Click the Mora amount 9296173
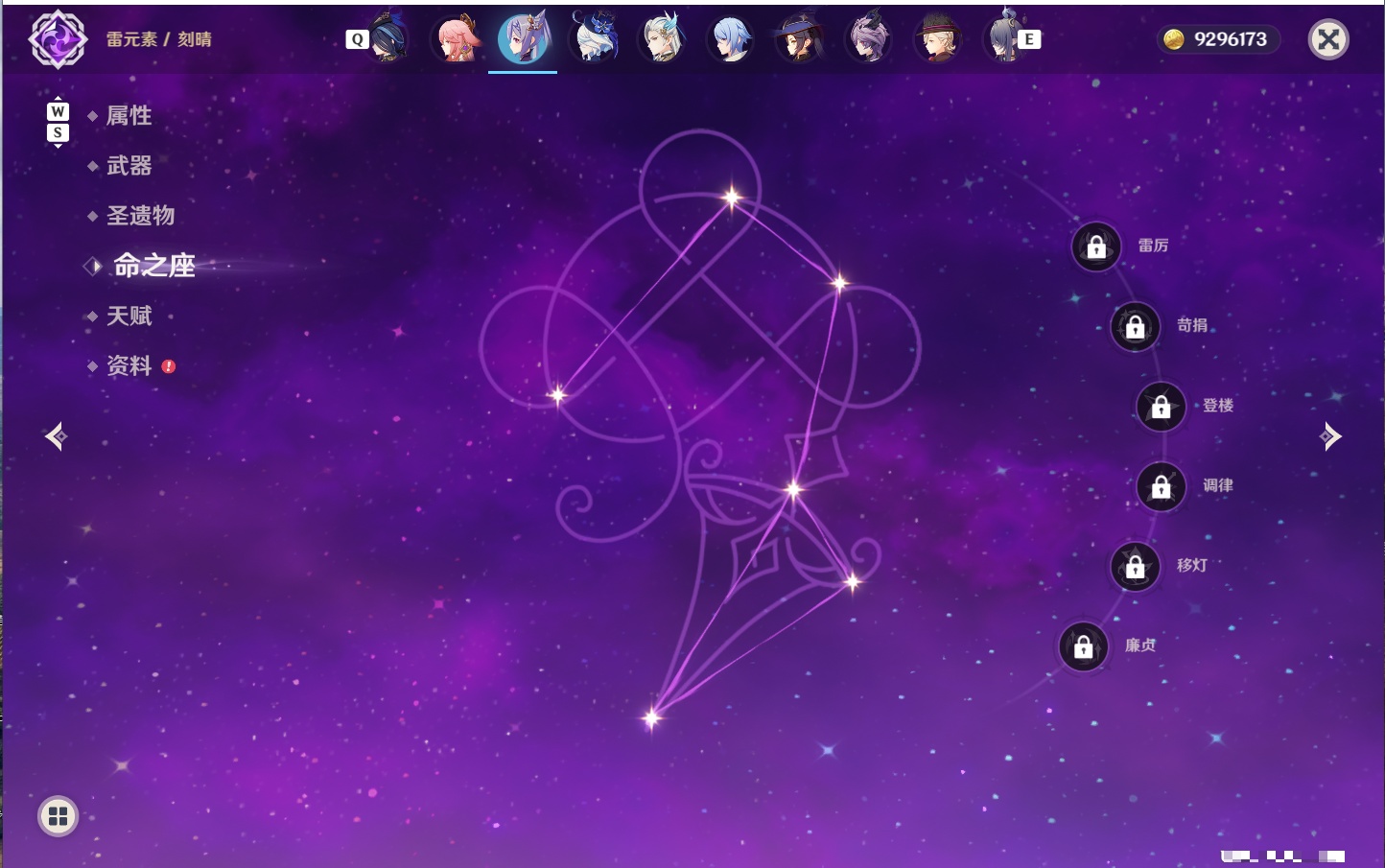Screen dimensions: 1385x868 pos(1231,39)
